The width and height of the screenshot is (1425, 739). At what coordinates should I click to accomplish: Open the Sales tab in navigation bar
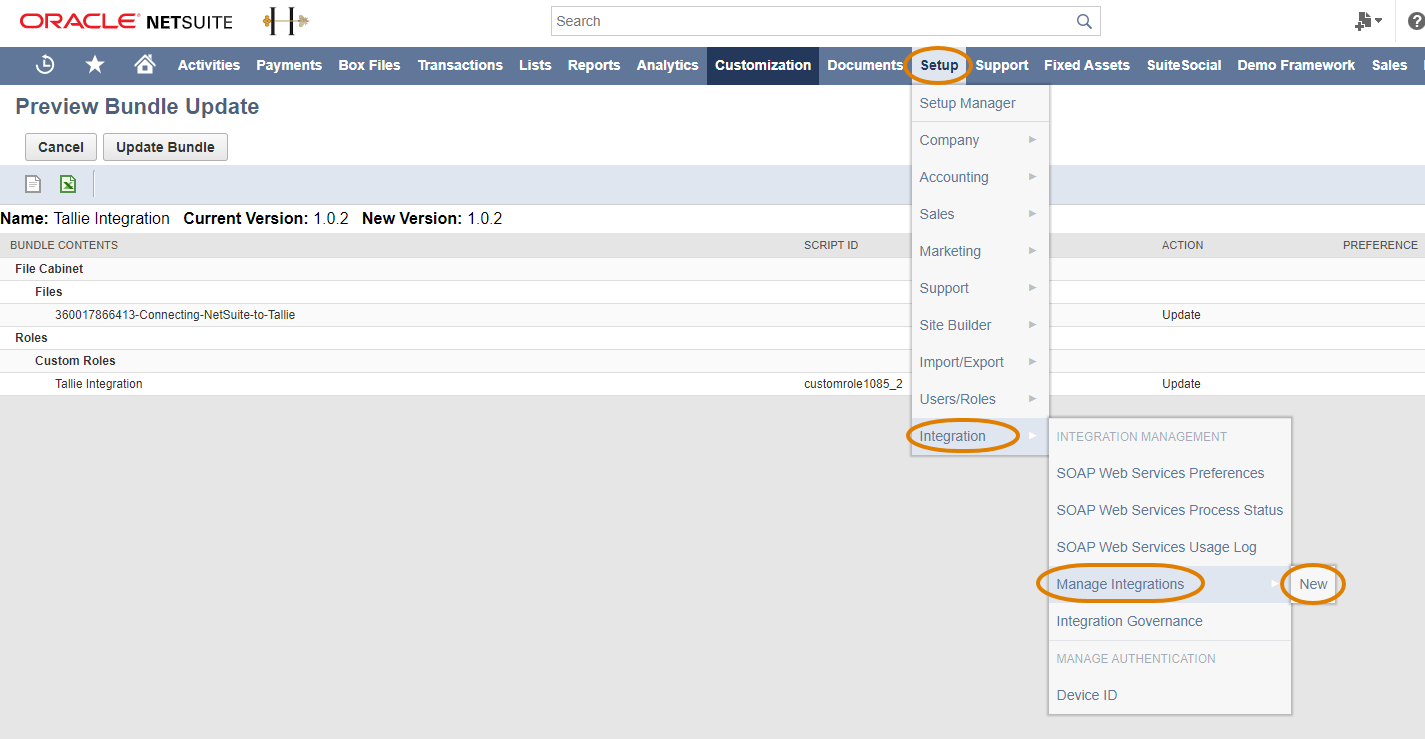tap(1389, 65)
